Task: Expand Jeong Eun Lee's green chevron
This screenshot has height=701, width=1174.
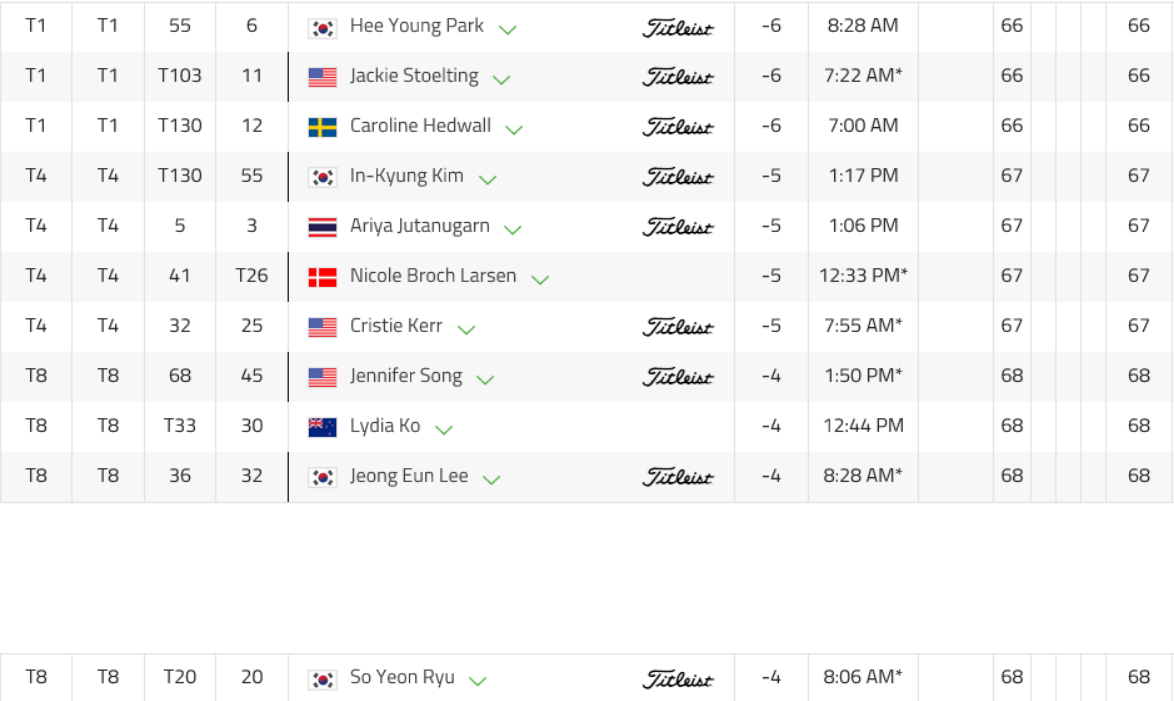Action: (491, 479)
